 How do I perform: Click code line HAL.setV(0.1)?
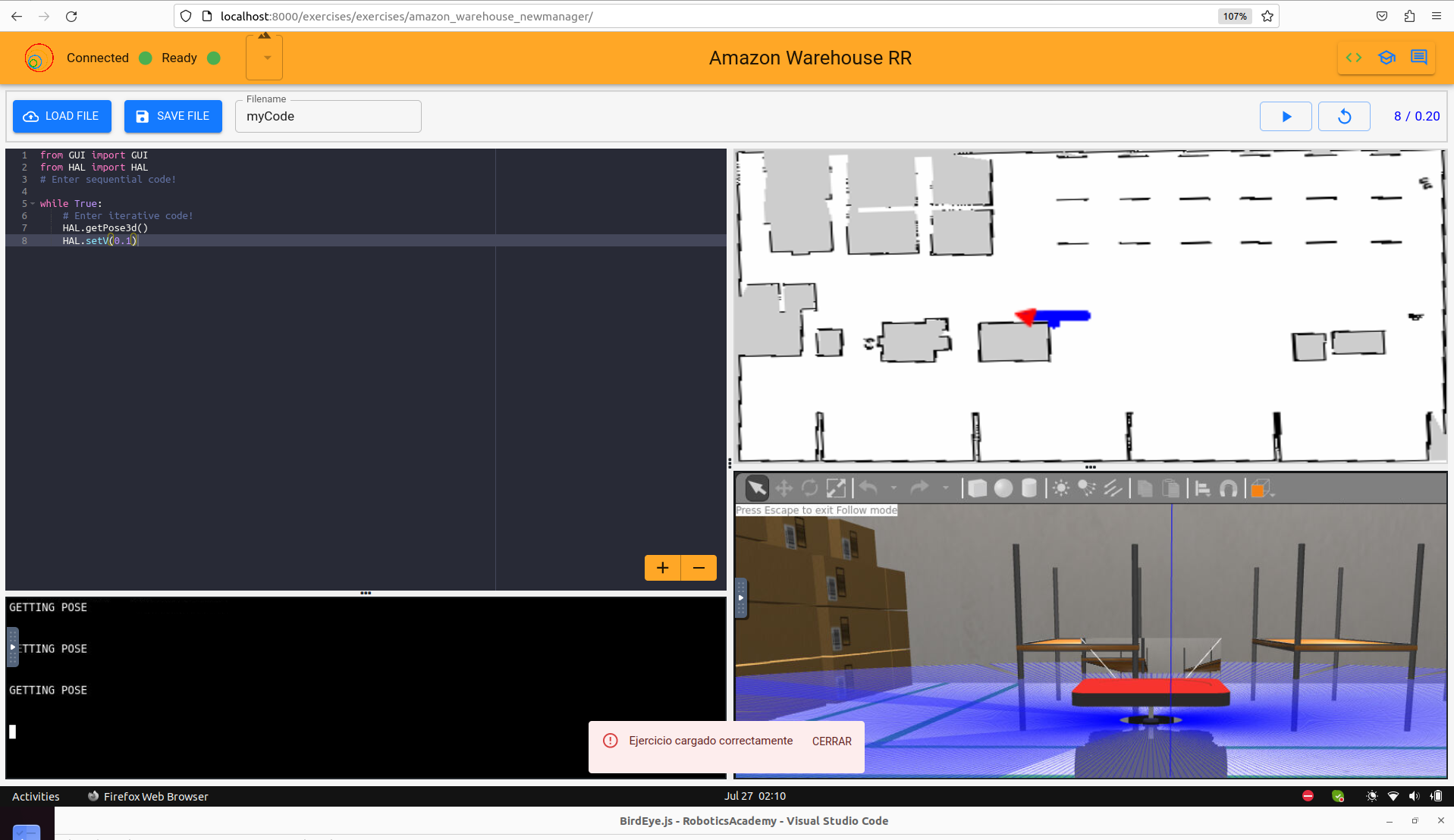click(x=99, y=240)
